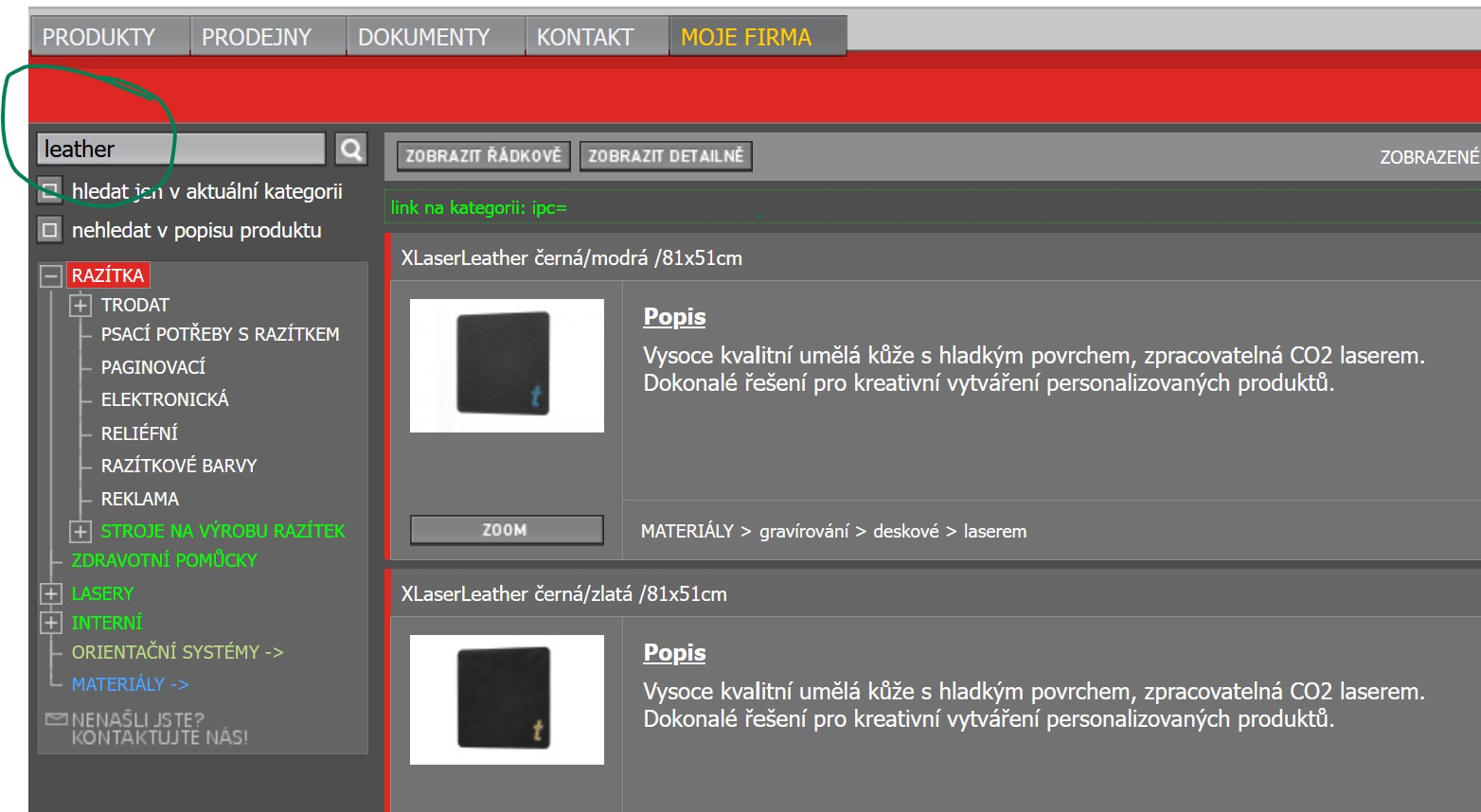Open XLaserLeather černá/modrá product thumbnail
Viewport: 1481px width, 812px height.
506,365
